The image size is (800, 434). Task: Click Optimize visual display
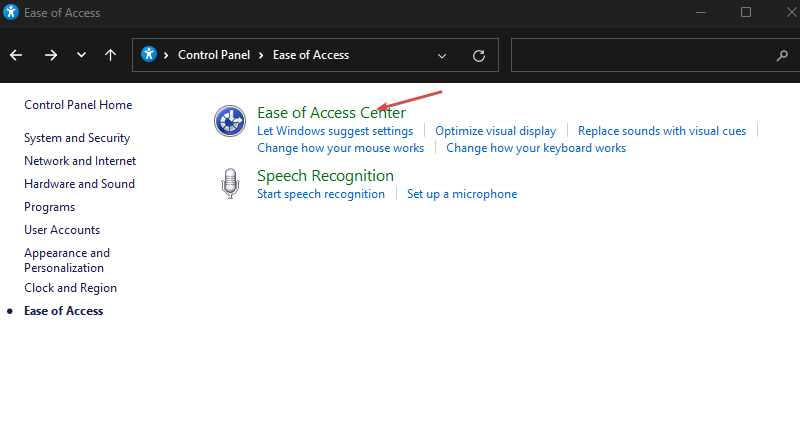[495, 131]
